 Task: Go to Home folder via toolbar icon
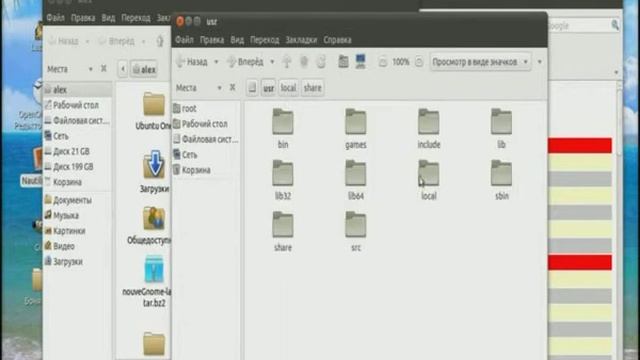point(343,62)
